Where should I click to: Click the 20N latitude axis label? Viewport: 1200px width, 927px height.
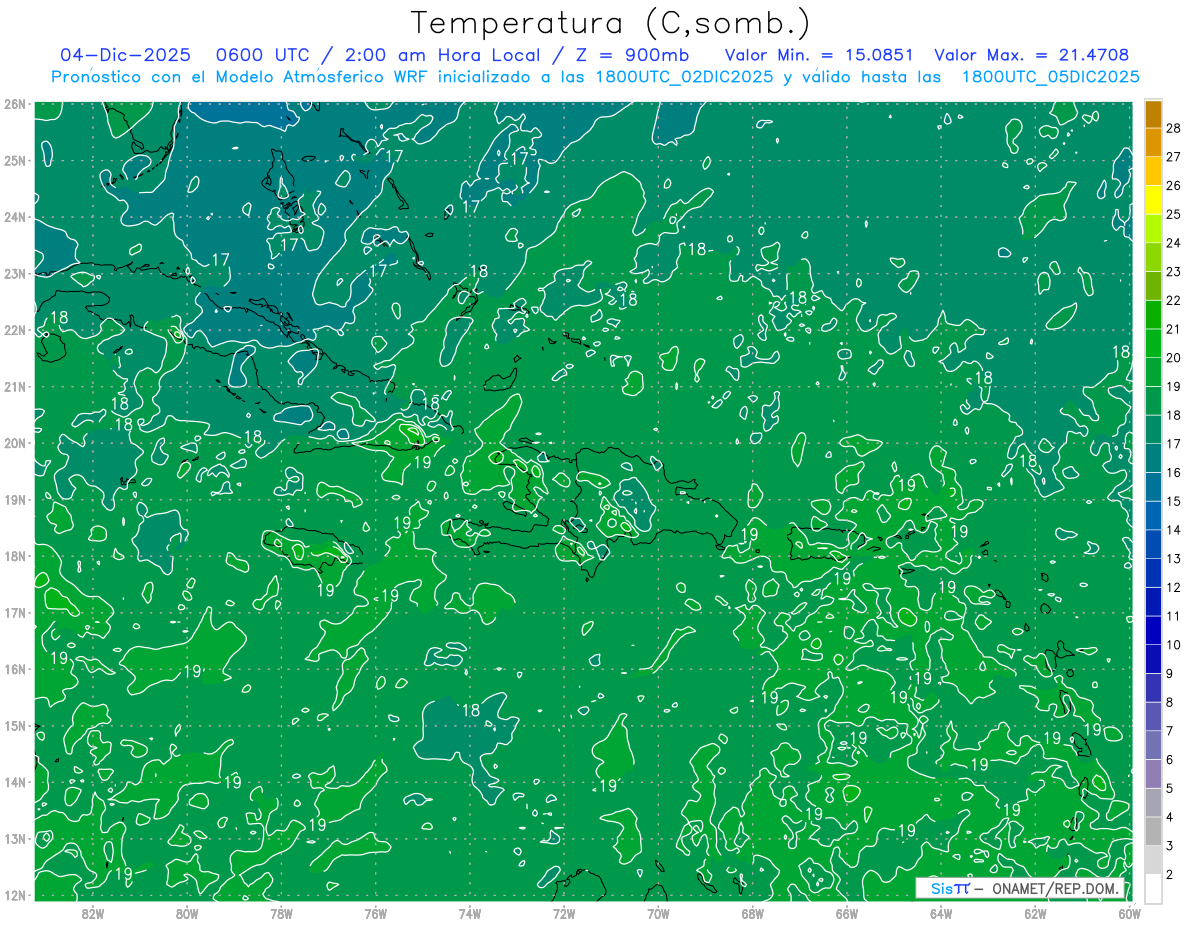click(15, 443)
